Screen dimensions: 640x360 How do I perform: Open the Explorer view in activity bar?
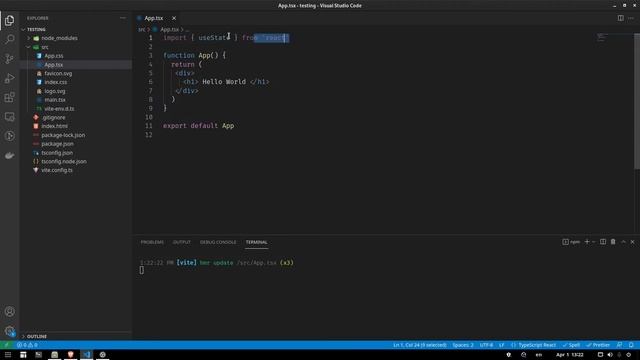coord(9,20)
